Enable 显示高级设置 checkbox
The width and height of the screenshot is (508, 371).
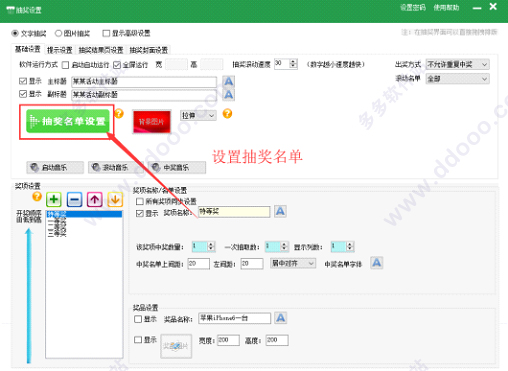click(106, 33)
